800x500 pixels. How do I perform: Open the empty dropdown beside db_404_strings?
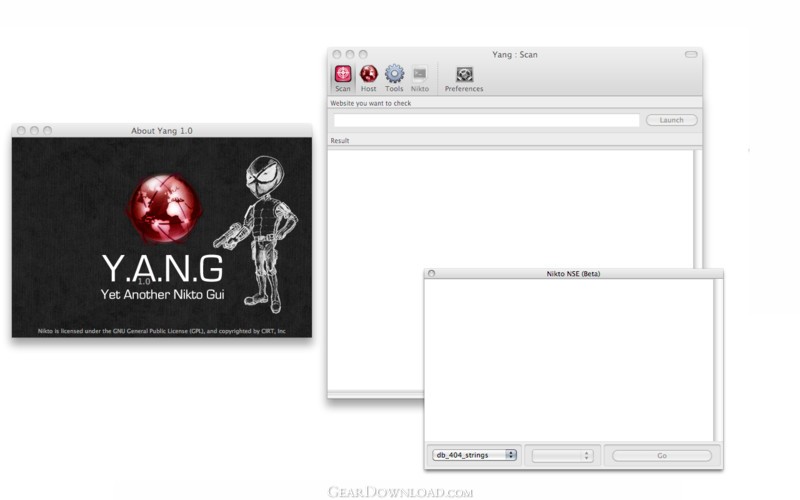click(562, 456)
